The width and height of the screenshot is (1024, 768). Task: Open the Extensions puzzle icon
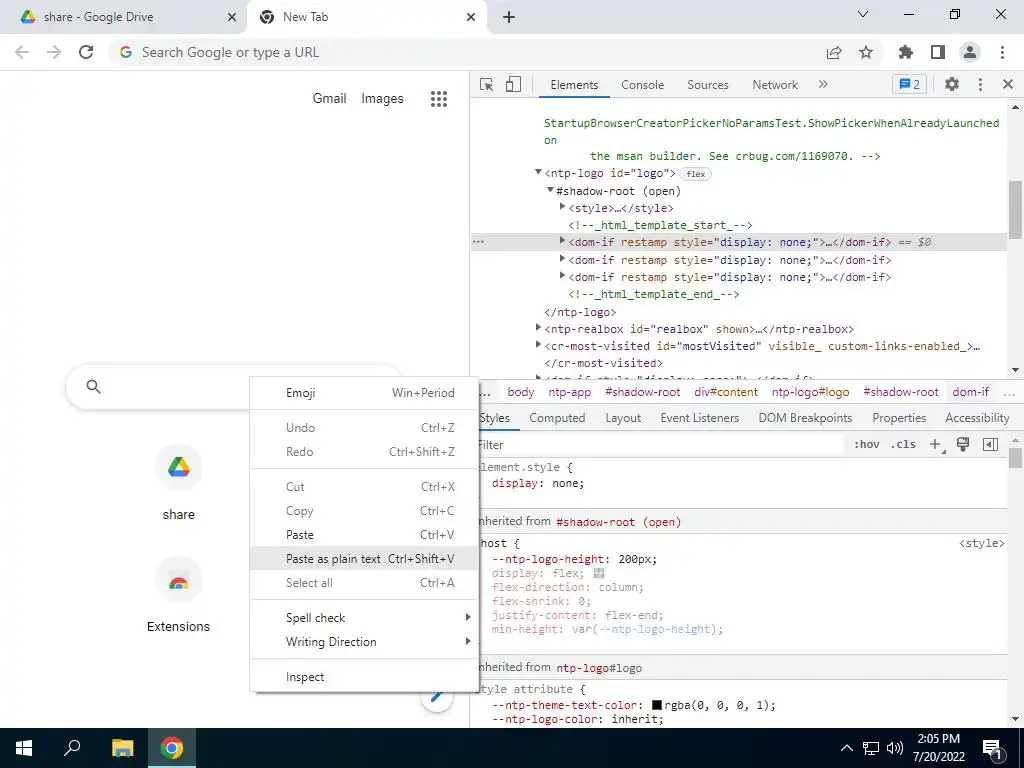(x=906, y=52)
